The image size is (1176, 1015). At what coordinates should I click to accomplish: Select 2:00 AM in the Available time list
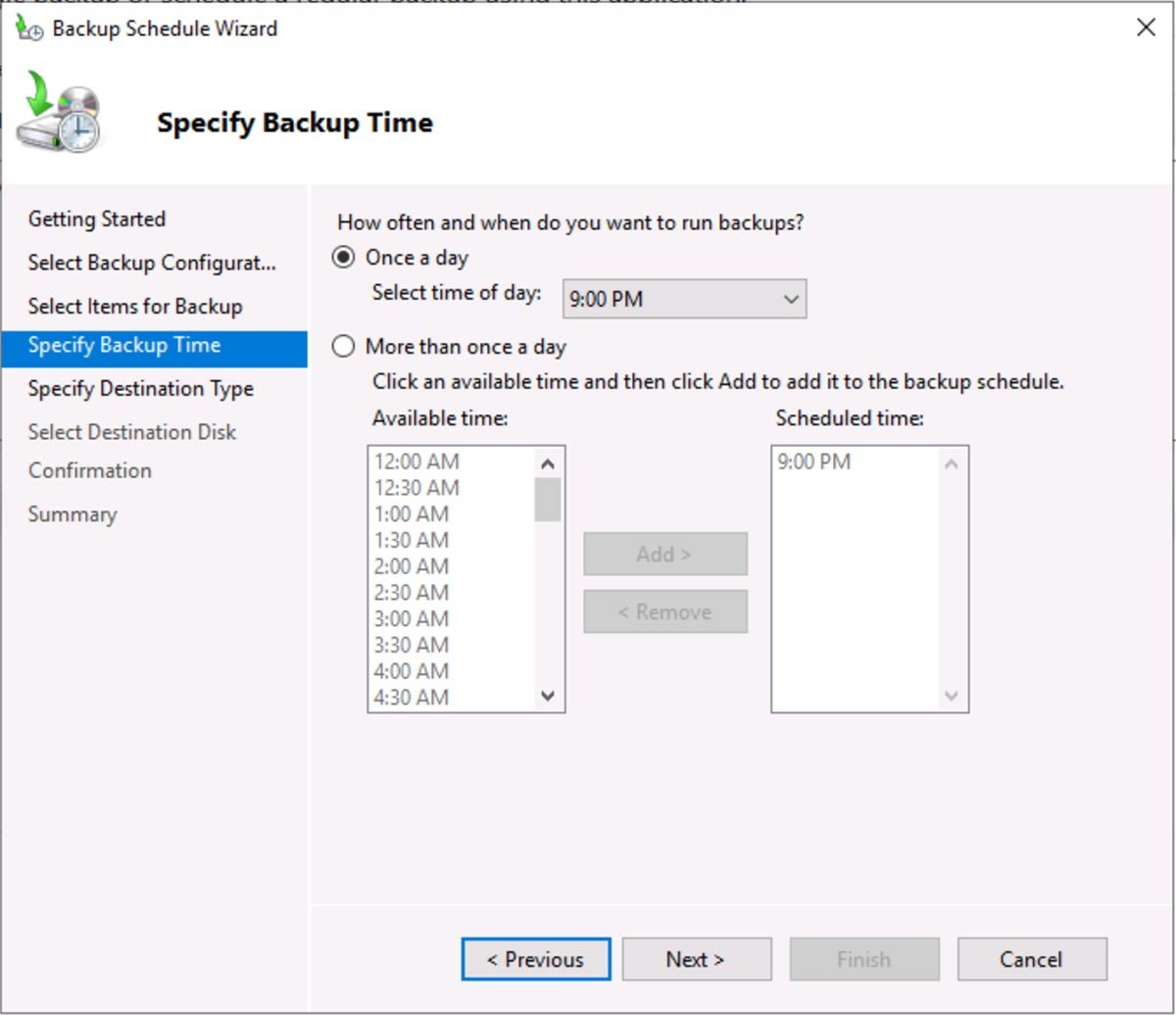point(412,566)
